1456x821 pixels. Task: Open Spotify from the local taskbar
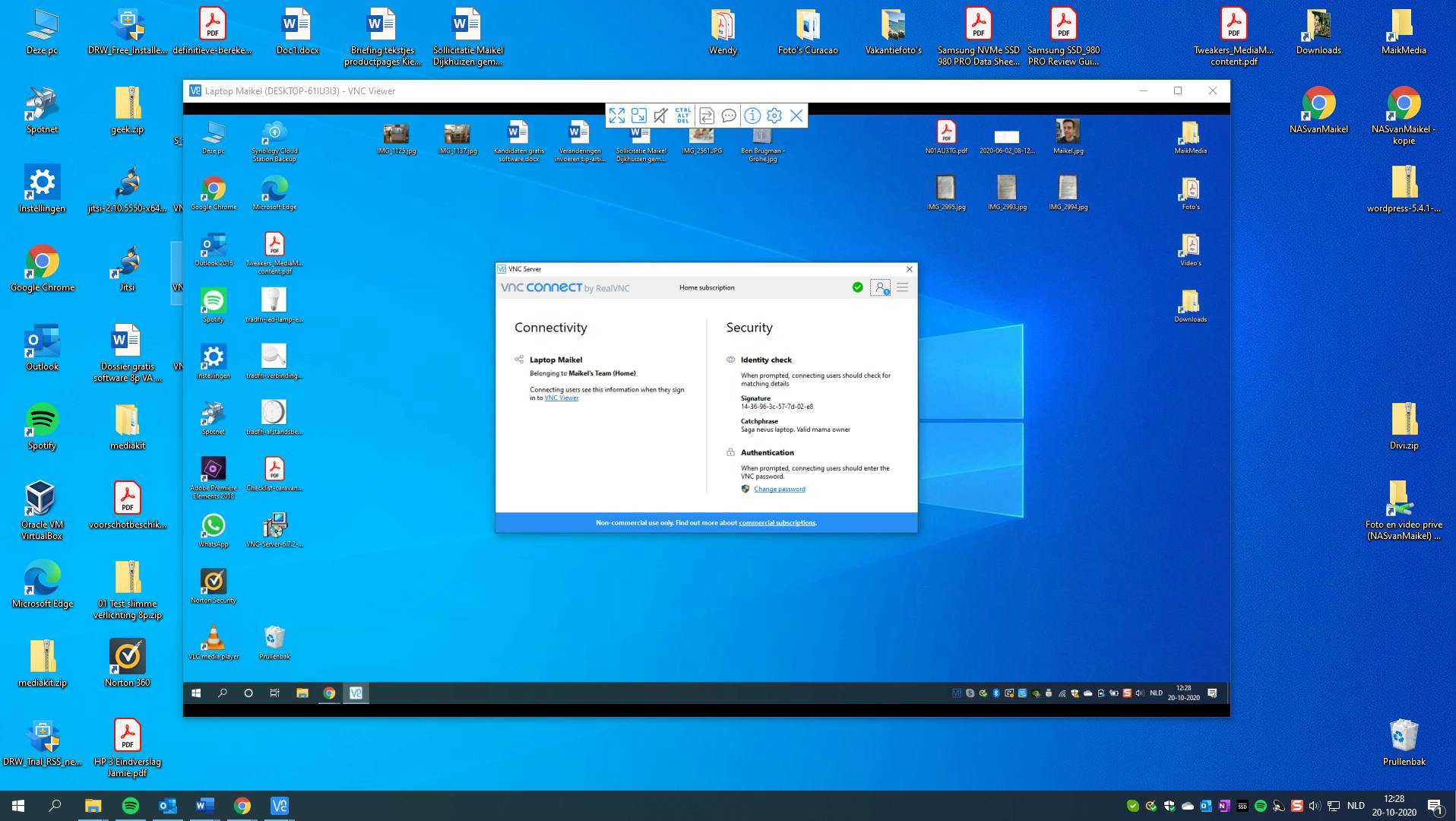(x=131, y=806)
